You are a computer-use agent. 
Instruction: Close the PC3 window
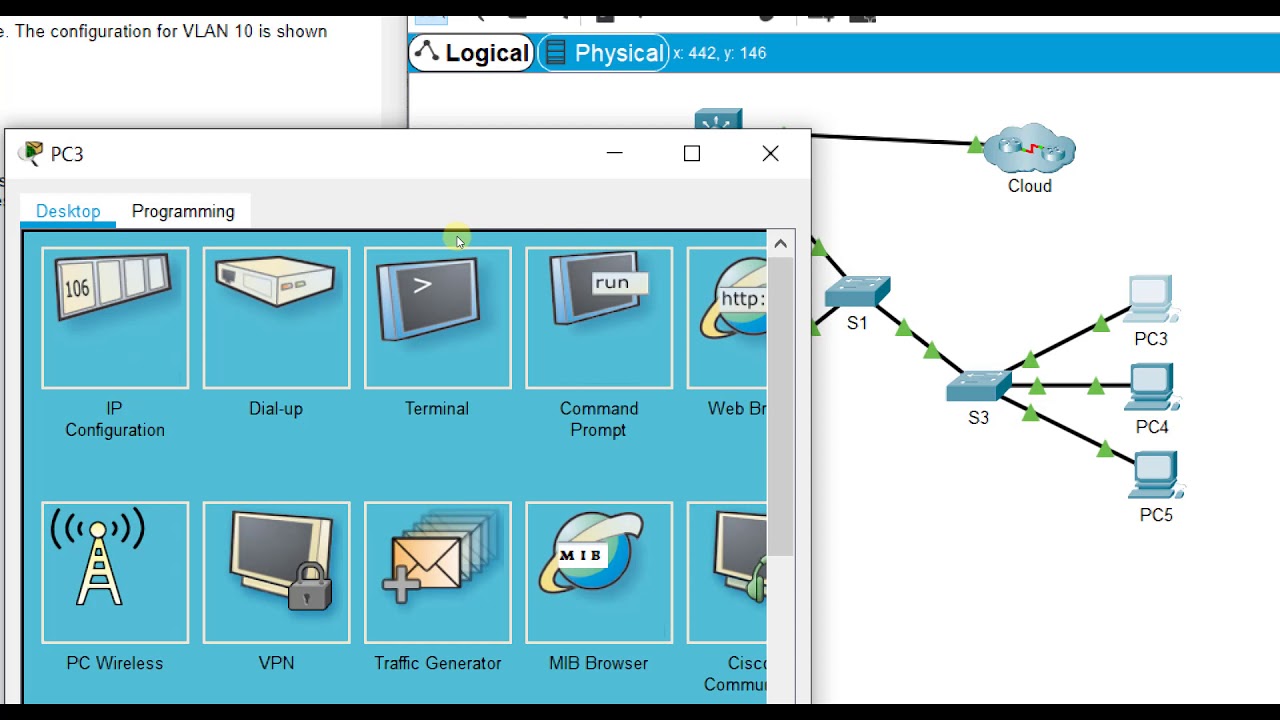(x=770, y=153)
